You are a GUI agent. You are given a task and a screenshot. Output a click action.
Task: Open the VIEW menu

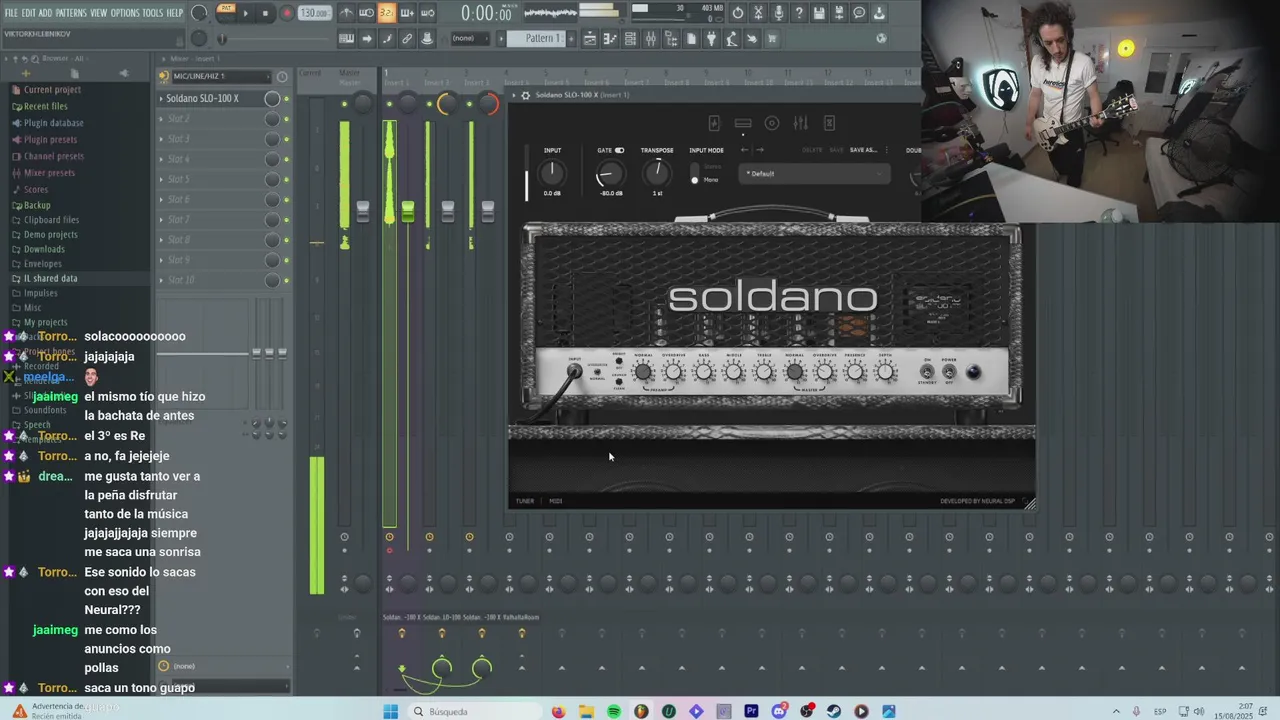(99, 13)
